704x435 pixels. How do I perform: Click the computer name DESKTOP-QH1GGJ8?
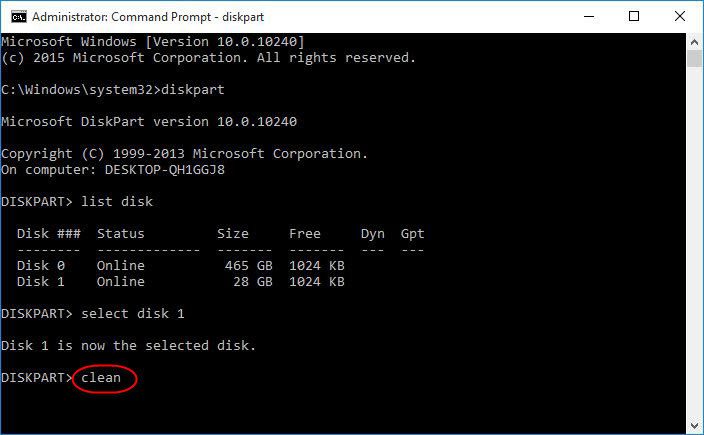point(165,170)
